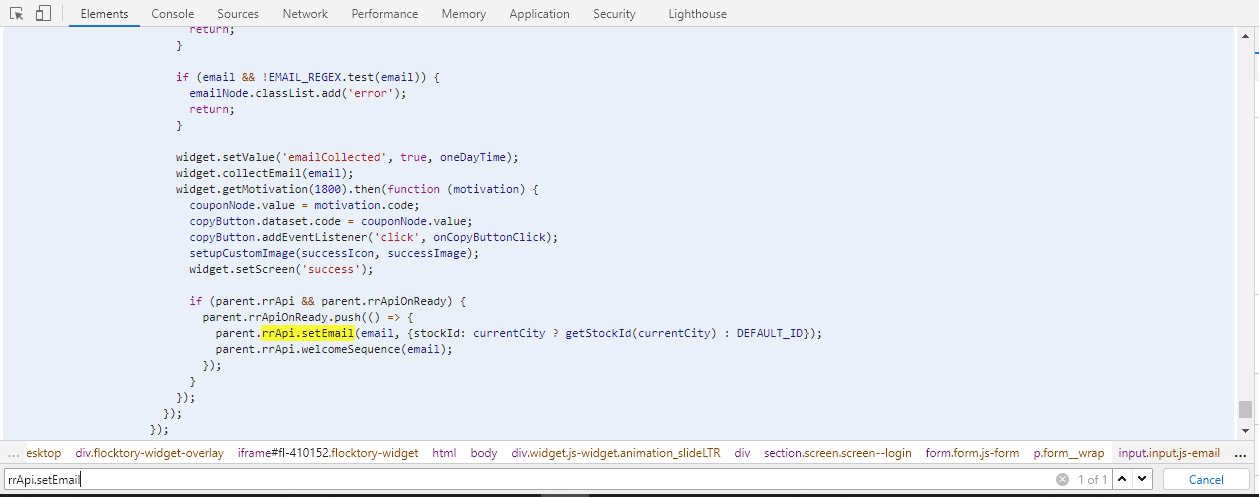
Task: Switch to the Console tab
Action: [x=173, y=14]
